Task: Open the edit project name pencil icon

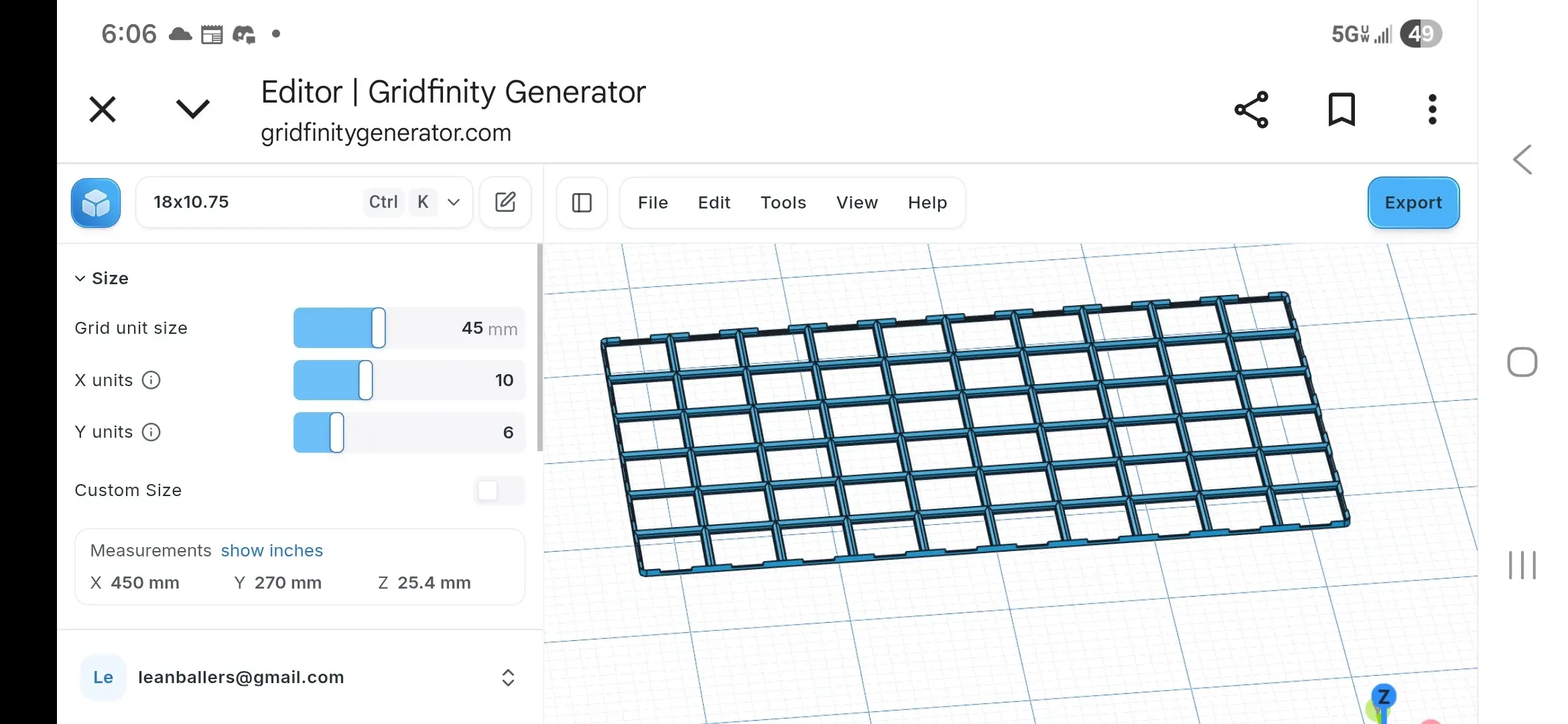Action: [x=505, y=202]
